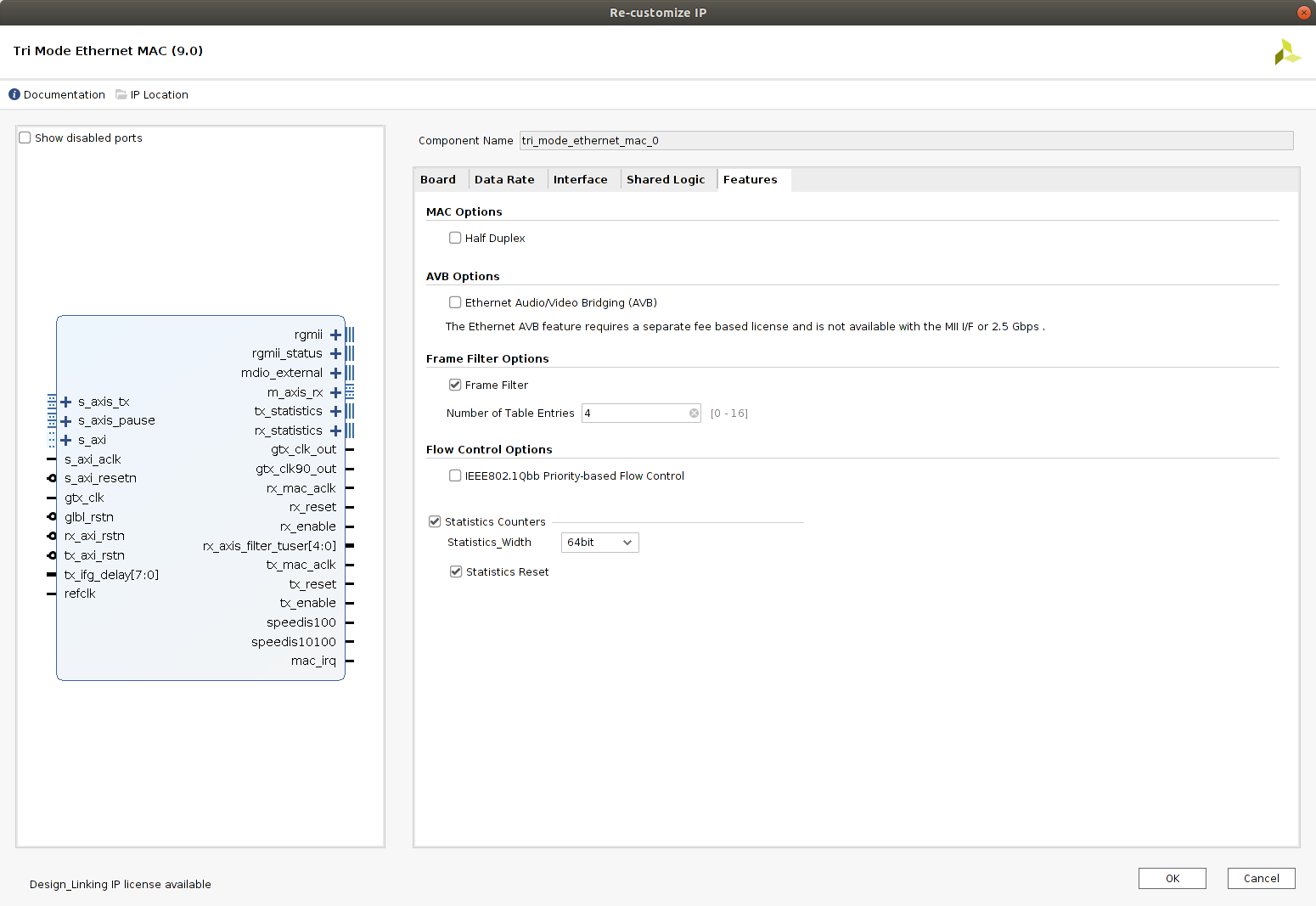1316x906 pixels.
Task: Expand the rgmii interface plus icon
Action: [x=335, y=335]
